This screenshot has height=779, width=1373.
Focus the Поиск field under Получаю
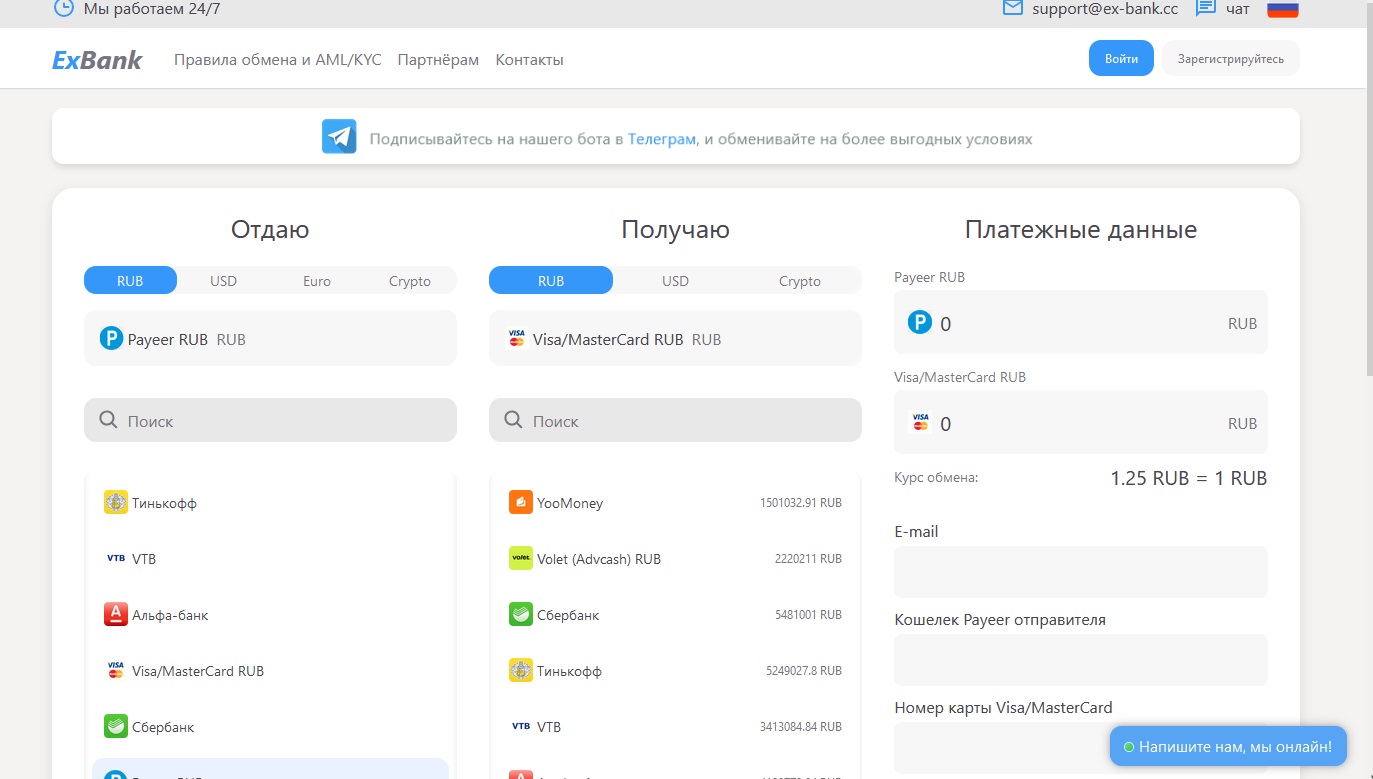[675, 420]
